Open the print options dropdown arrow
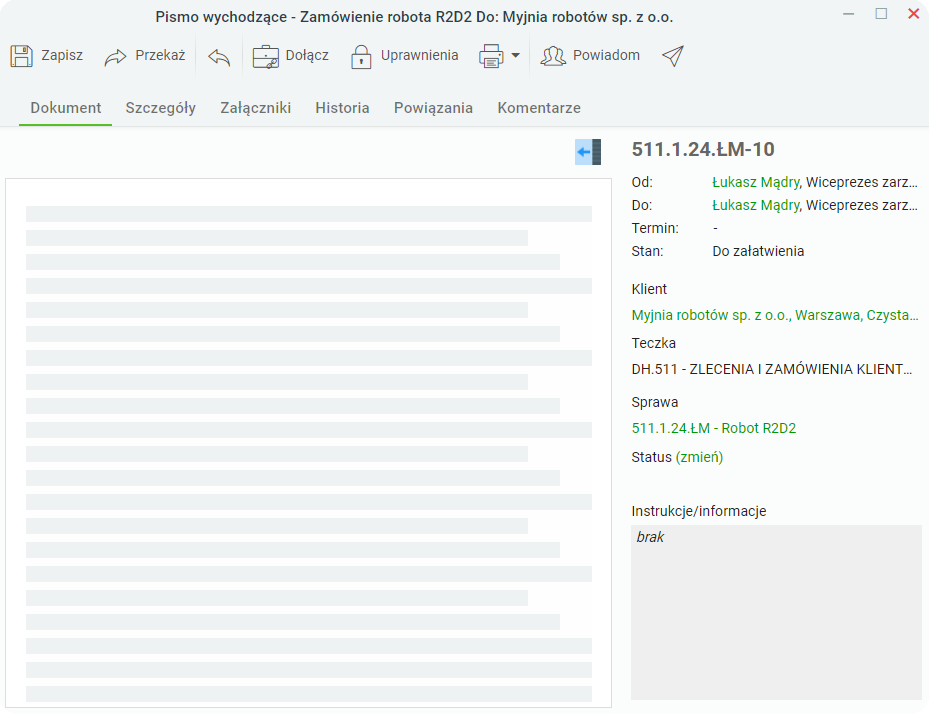Viewport: 929px width, 714px height. pos(515,56)
